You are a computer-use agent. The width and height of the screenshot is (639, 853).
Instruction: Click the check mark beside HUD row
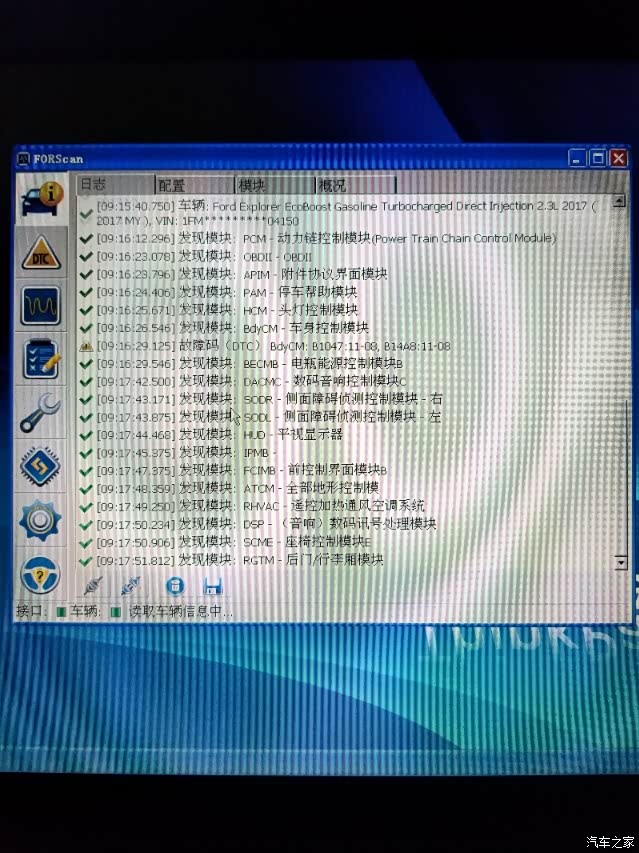tap(86, 435)
